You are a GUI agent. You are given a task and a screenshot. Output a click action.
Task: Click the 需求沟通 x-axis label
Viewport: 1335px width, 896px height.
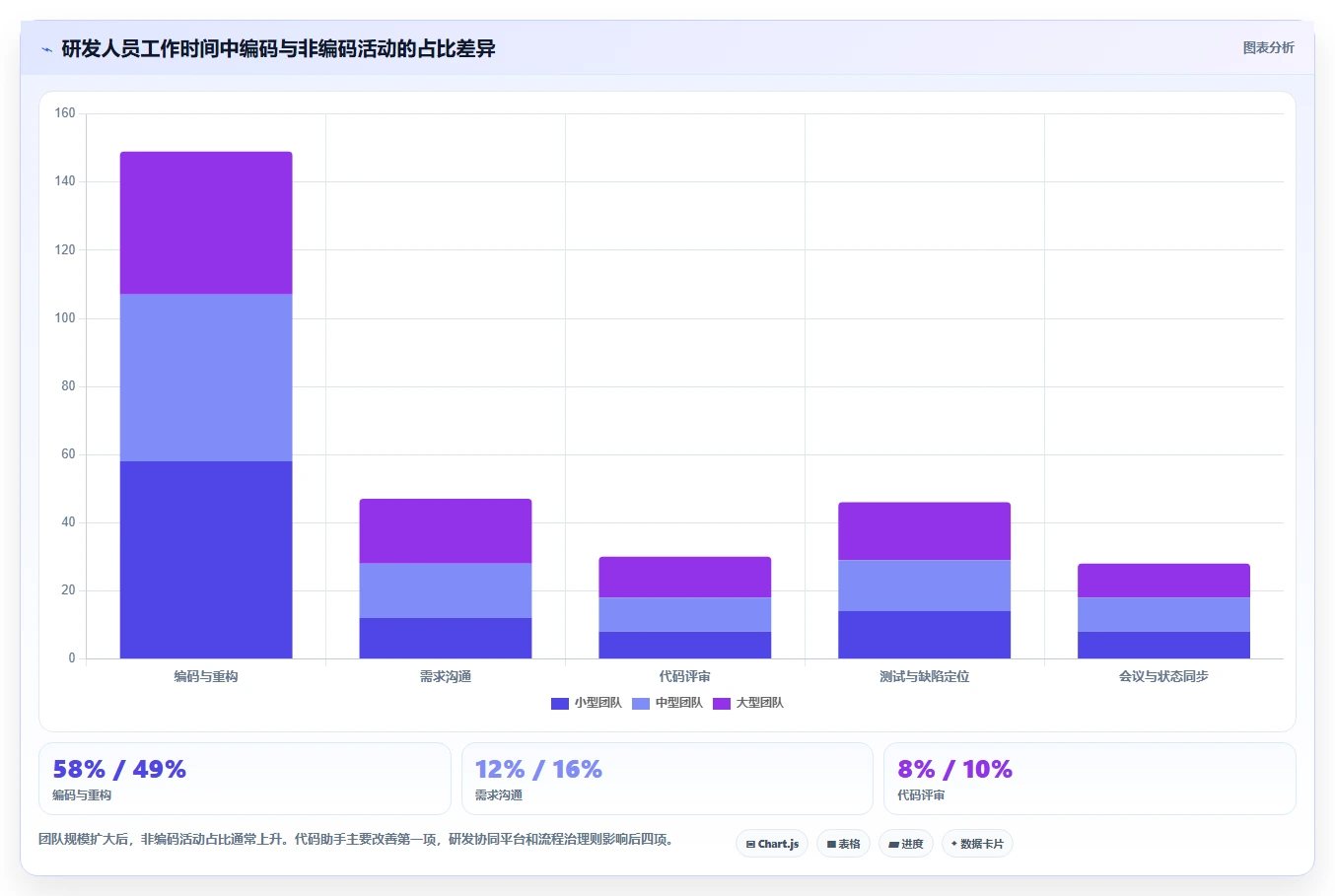446,676
